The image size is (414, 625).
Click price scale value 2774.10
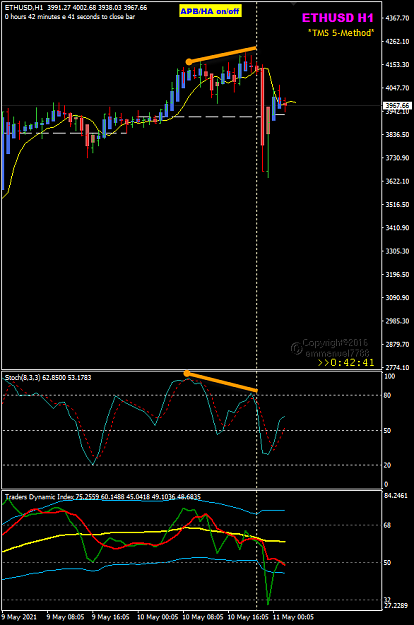tap(397, 367)
